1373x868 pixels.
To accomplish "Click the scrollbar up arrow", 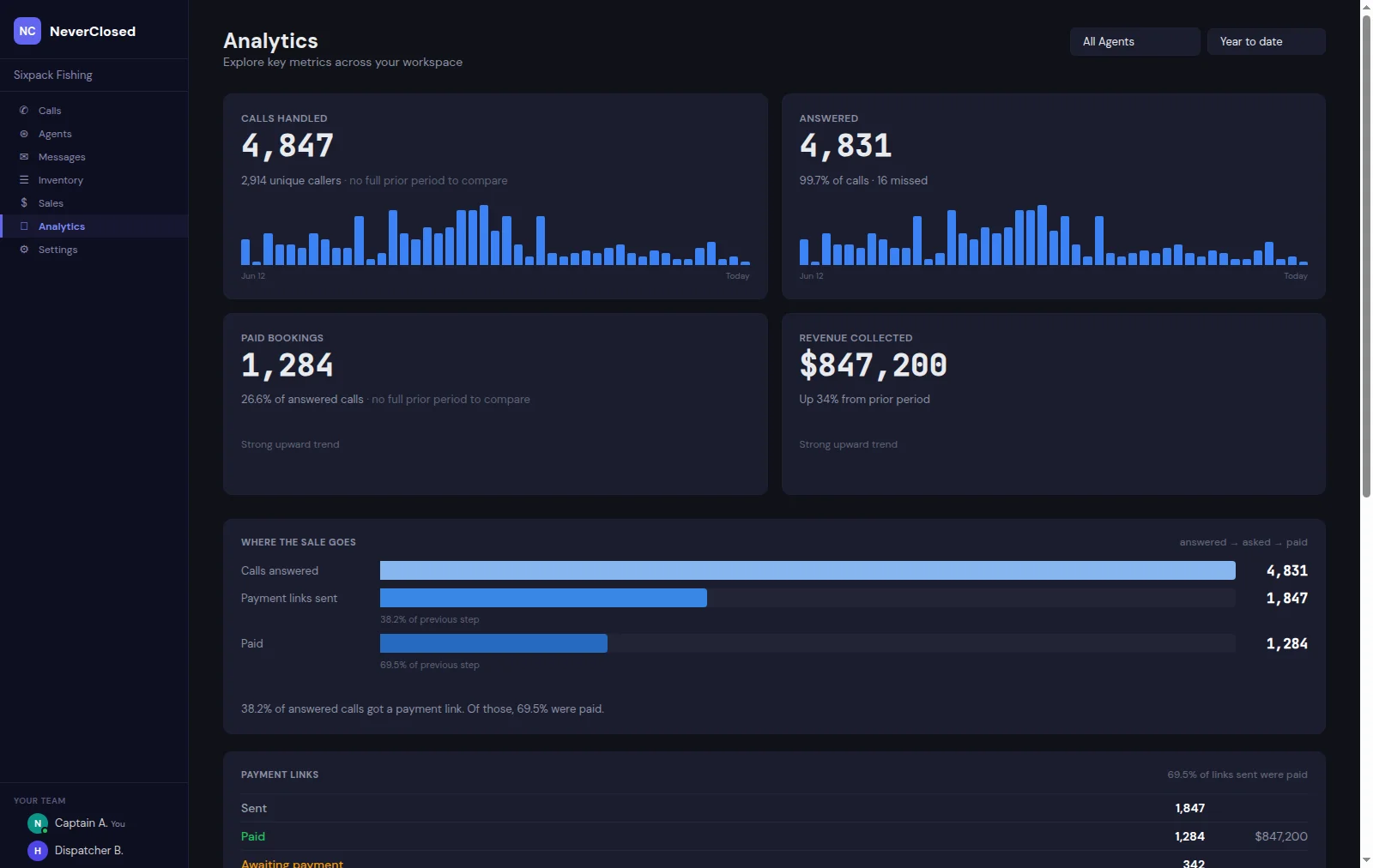I will pyautogui.click(x=1366, y=7).
